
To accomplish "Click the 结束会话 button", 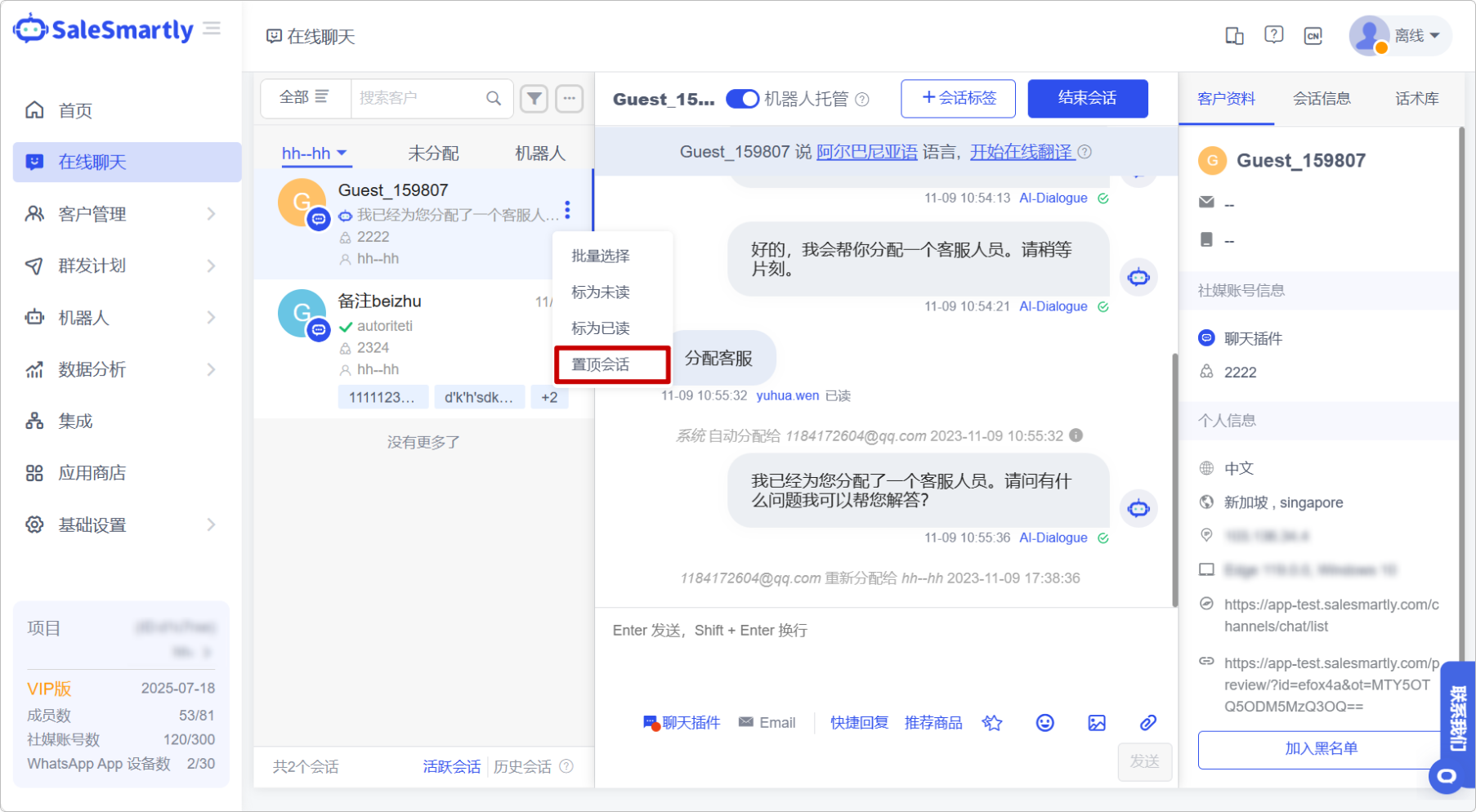I will [1087, 98].
